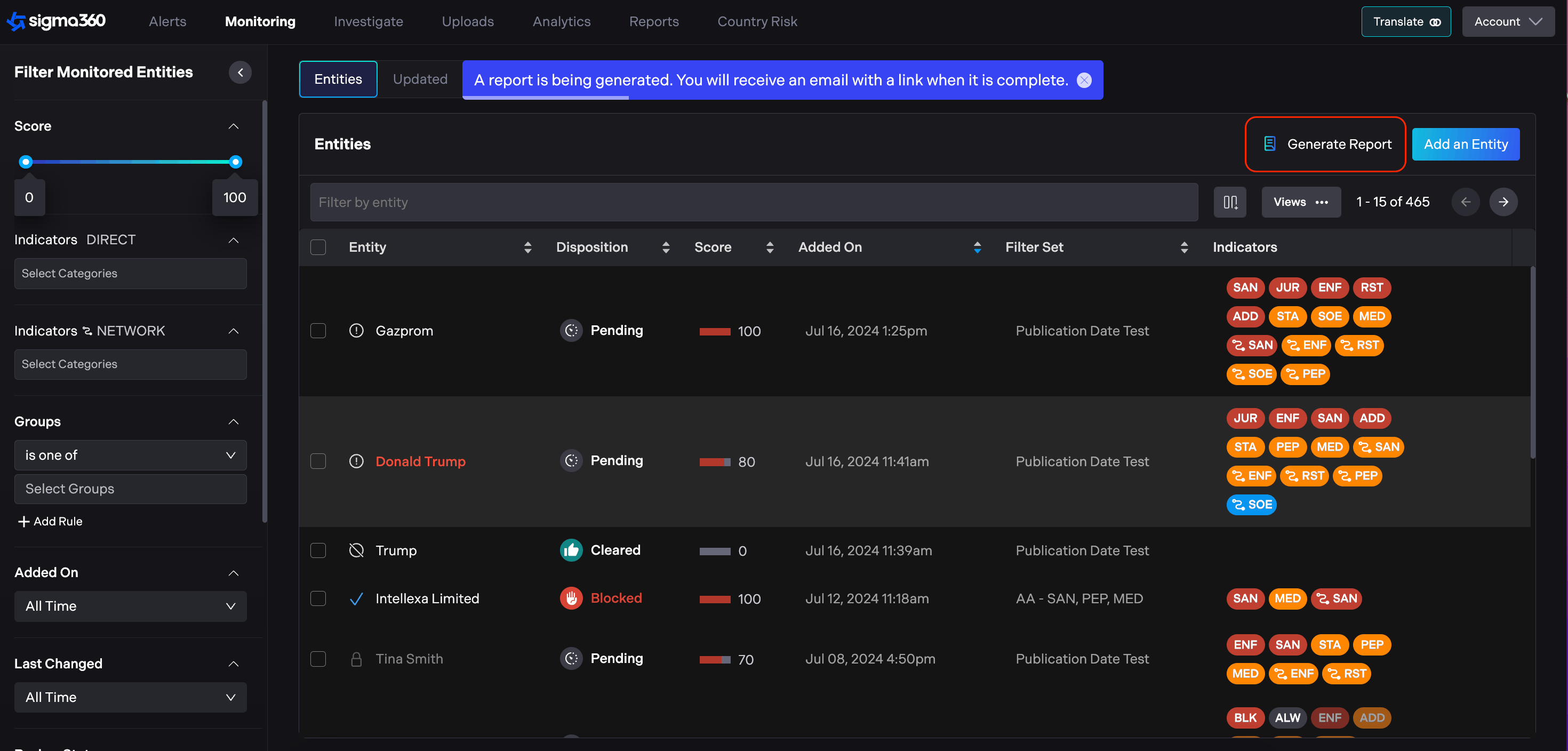This screenshot has height=751, width=1568.
Task: Click Tina Smith lock icon
Action: (x=356, y=659)
